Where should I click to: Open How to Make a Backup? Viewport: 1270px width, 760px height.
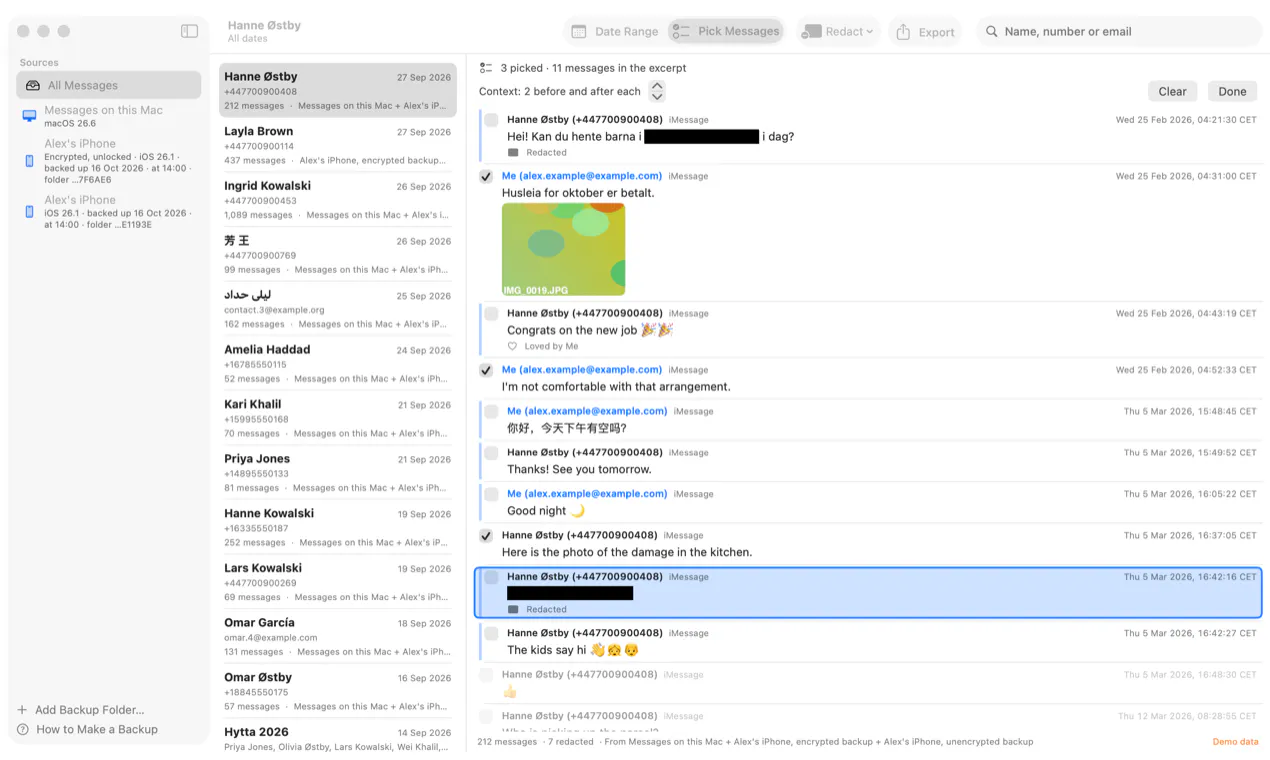click(97, 729)
